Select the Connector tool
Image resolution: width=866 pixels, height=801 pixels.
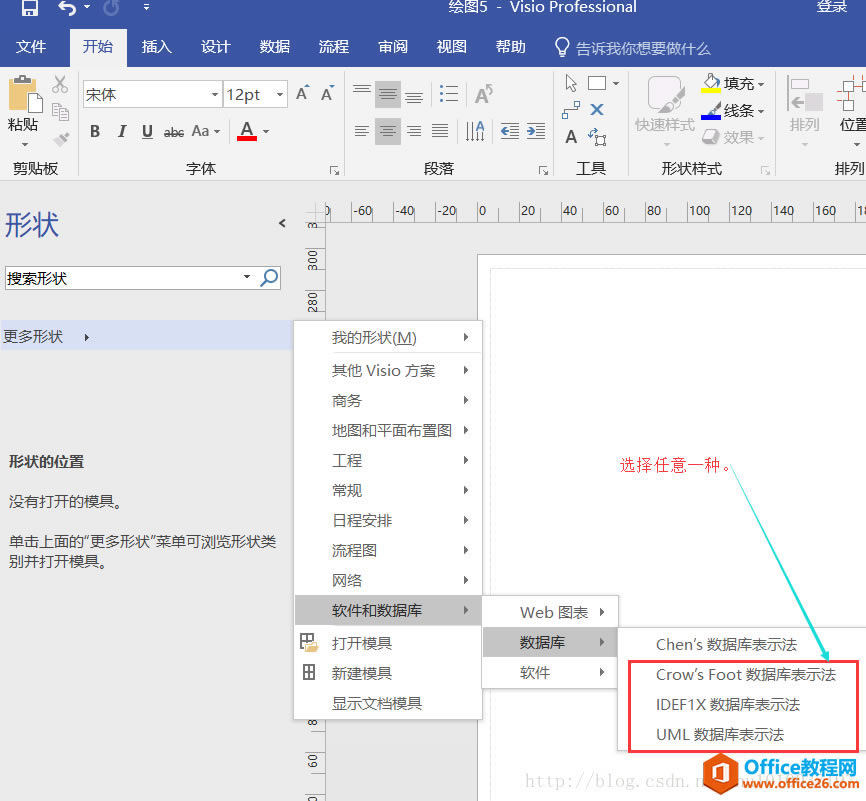(x=571, y=110)
